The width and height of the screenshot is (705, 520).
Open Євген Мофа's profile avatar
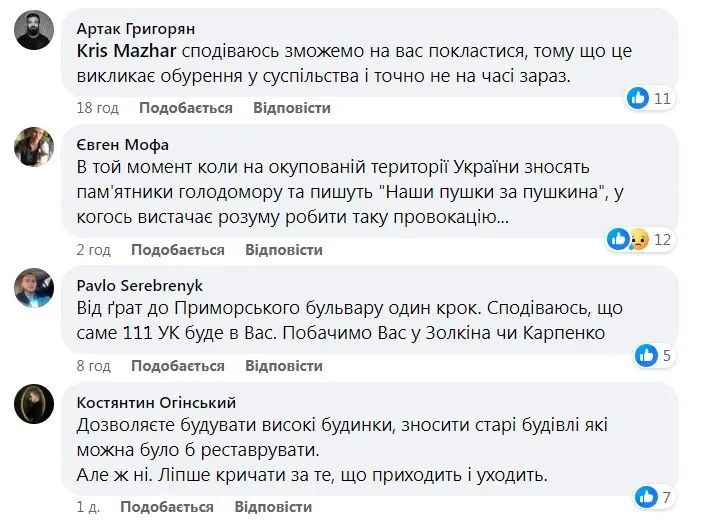(34, 148)
